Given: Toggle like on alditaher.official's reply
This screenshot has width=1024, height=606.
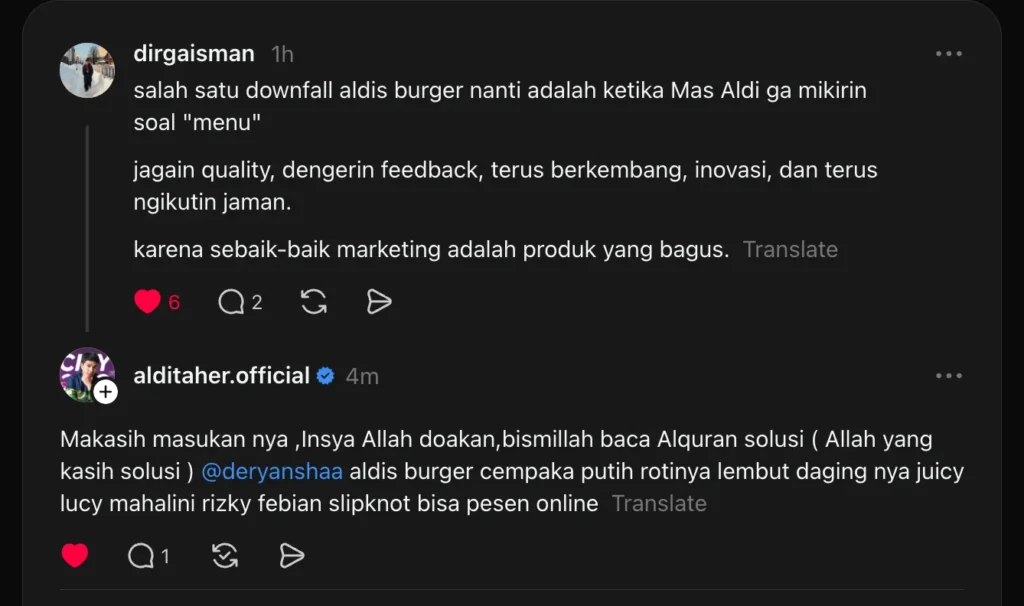Looking at the screenshot, I should 75,556.
